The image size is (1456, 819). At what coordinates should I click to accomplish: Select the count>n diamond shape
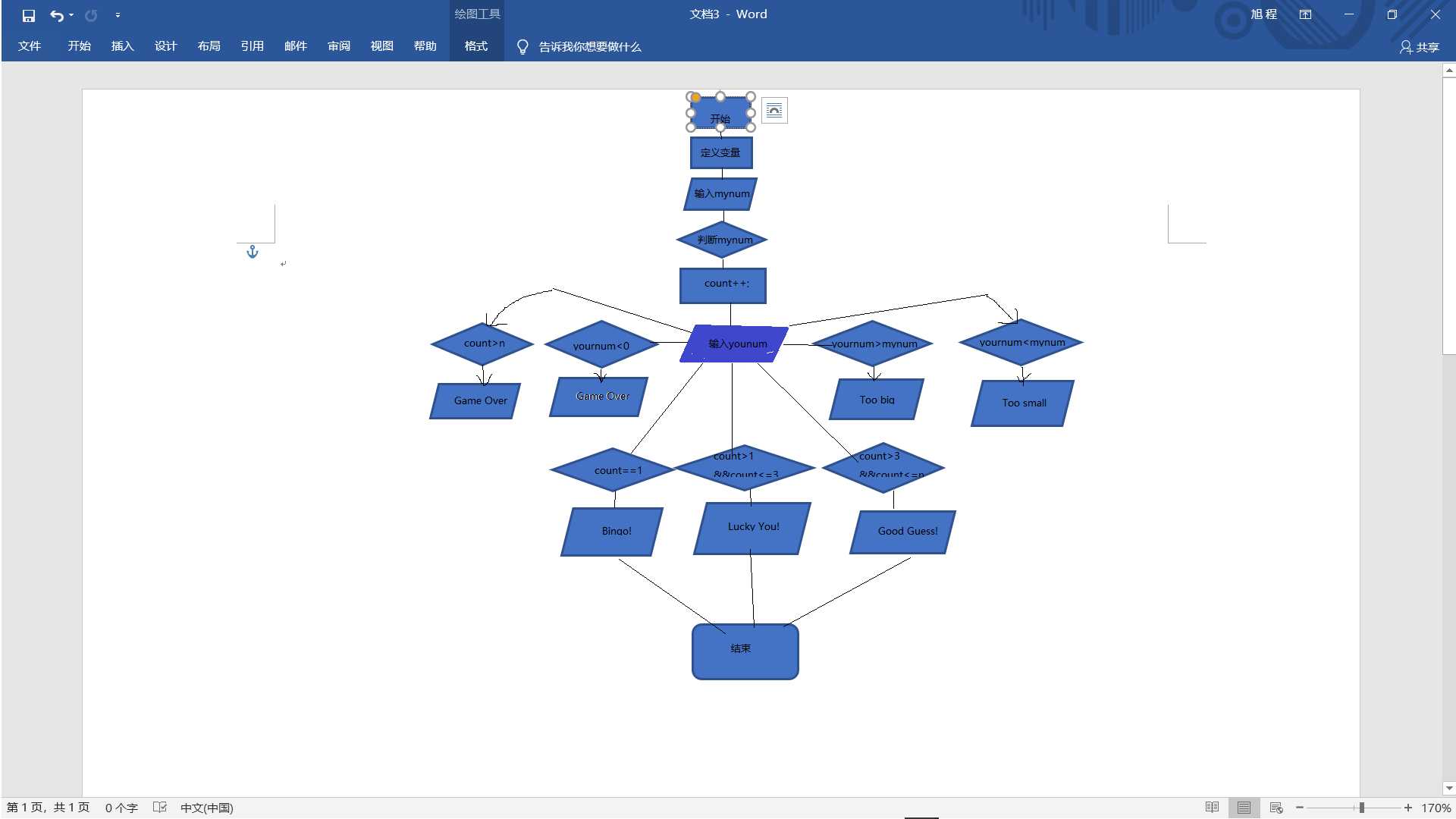(x=482, y=344)
